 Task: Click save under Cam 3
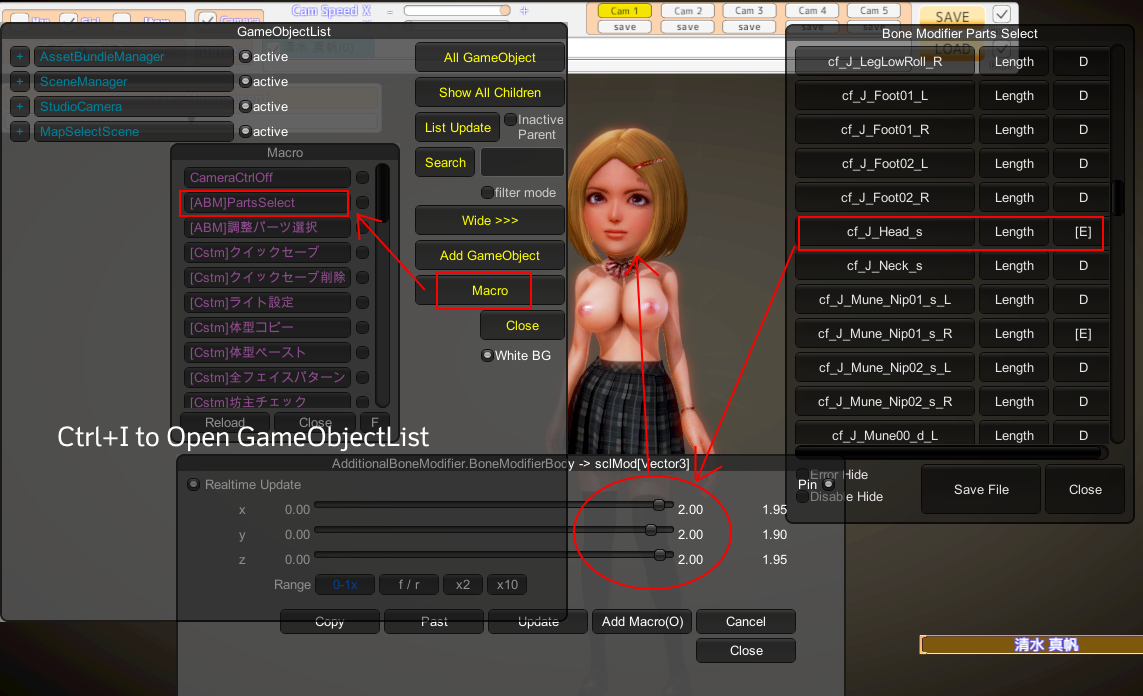click(749, 27)
